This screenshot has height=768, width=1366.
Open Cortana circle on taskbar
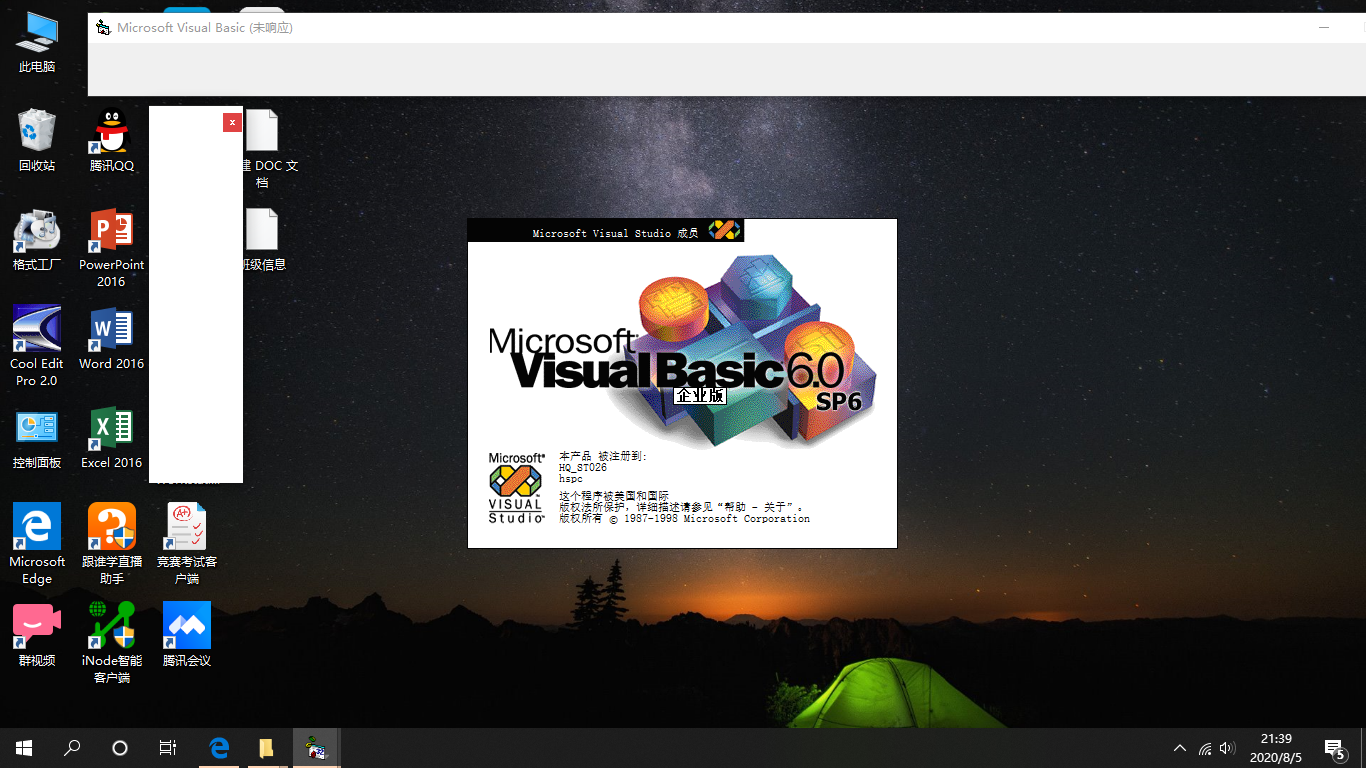coord(120,748)
